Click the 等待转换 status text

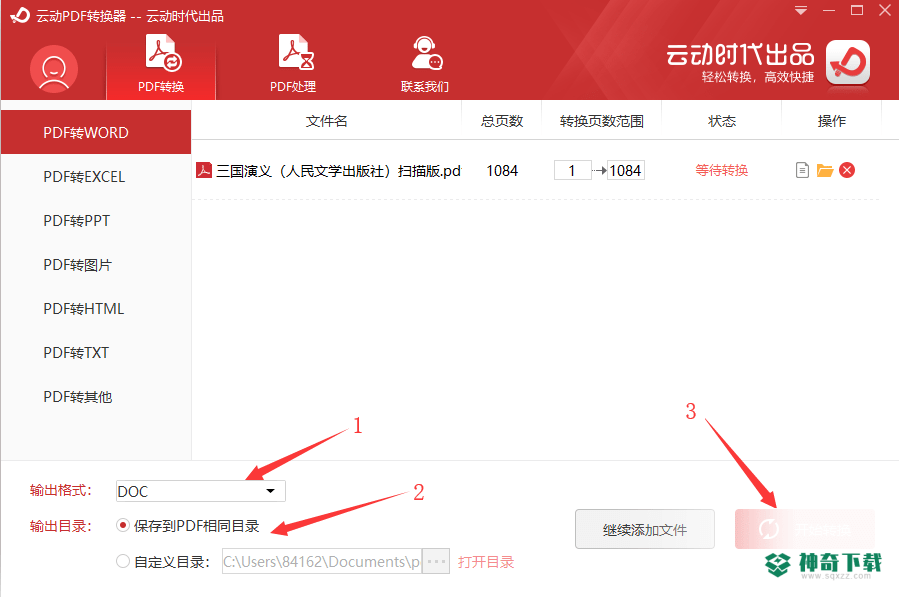tap(721, 170)
